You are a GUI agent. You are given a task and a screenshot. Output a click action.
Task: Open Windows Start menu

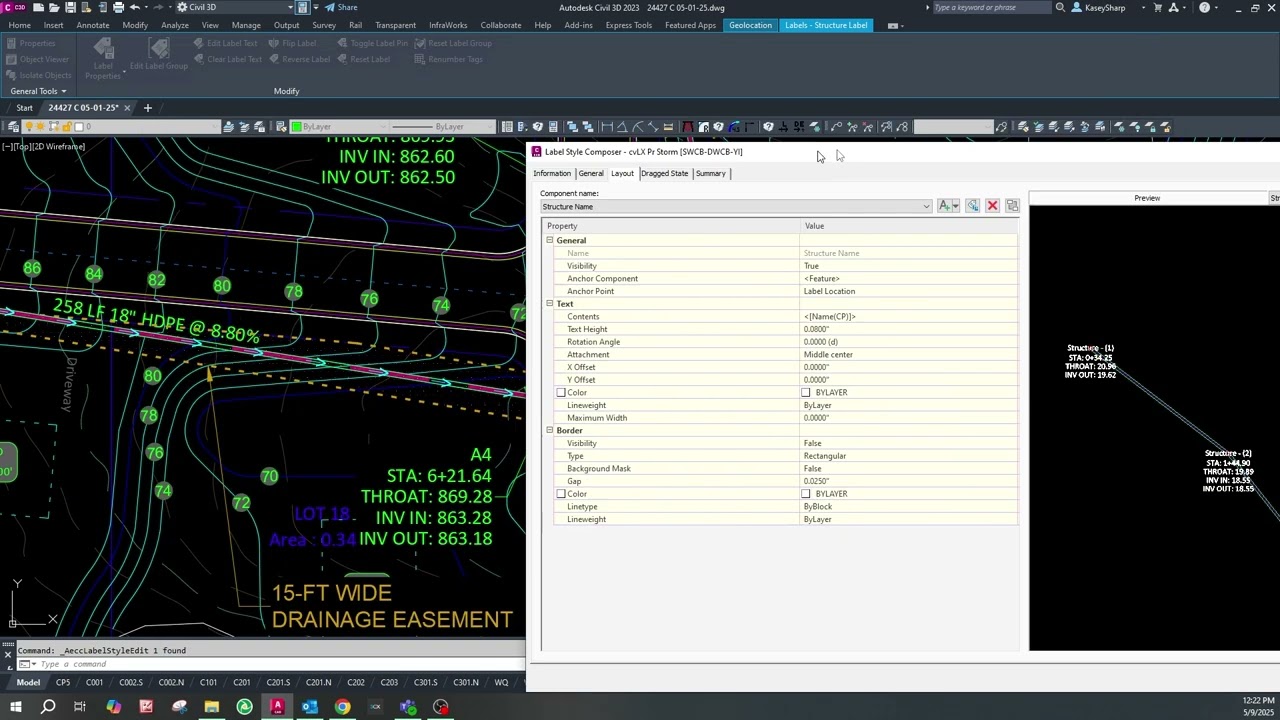(15, 707)
